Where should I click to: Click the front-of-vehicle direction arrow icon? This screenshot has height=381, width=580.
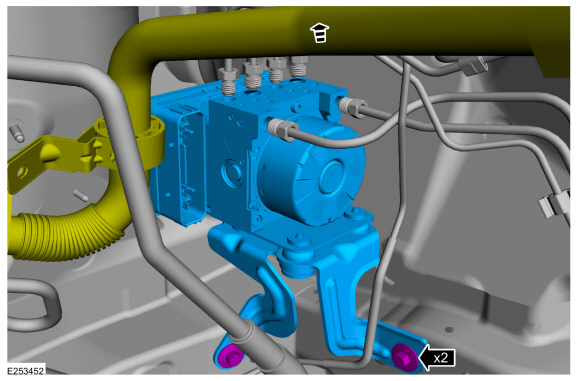[x=320, y=33]
